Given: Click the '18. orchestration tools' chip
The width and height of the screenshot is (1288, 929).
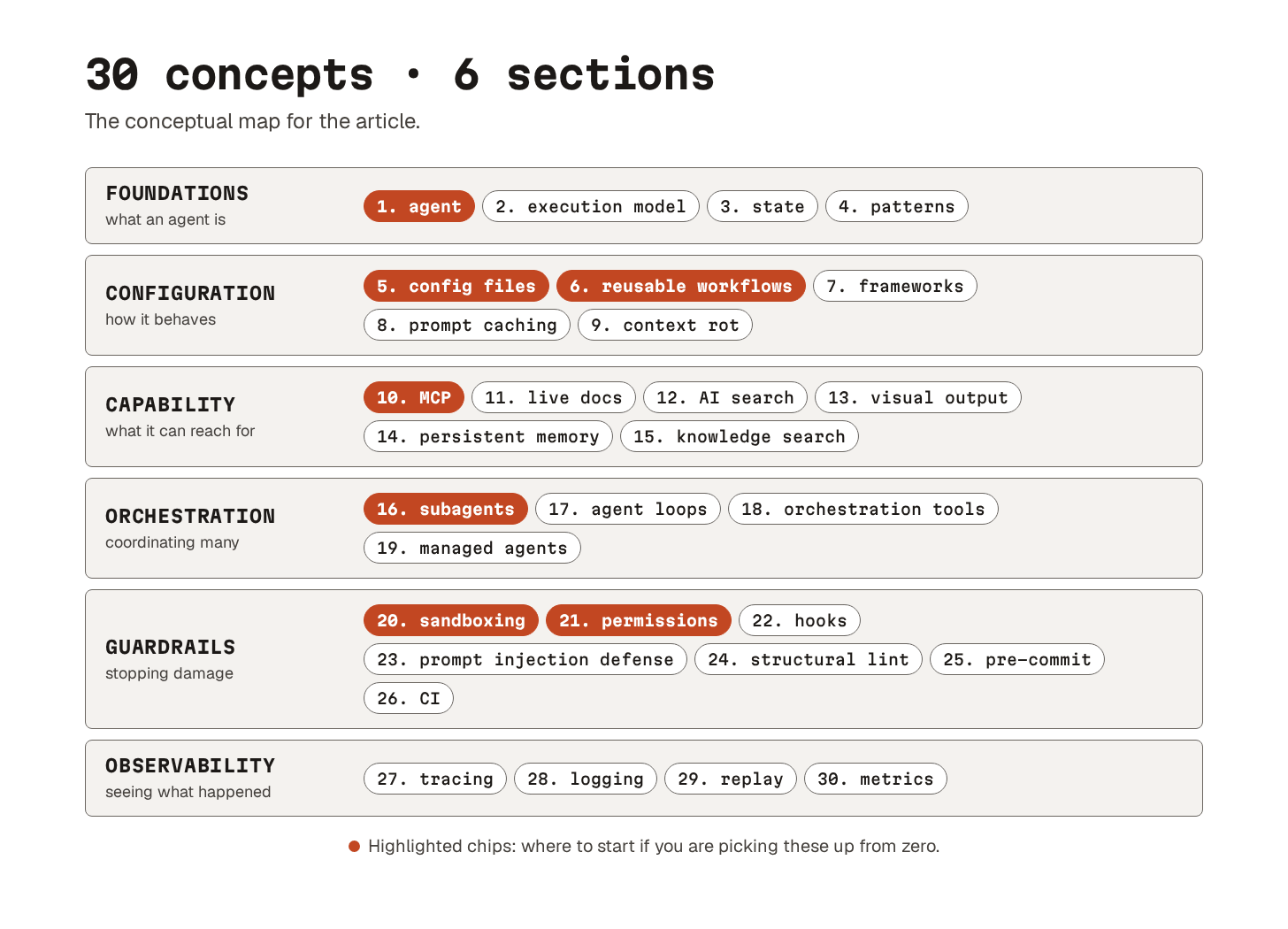Looking at the screenshot, I should [863, 509].
